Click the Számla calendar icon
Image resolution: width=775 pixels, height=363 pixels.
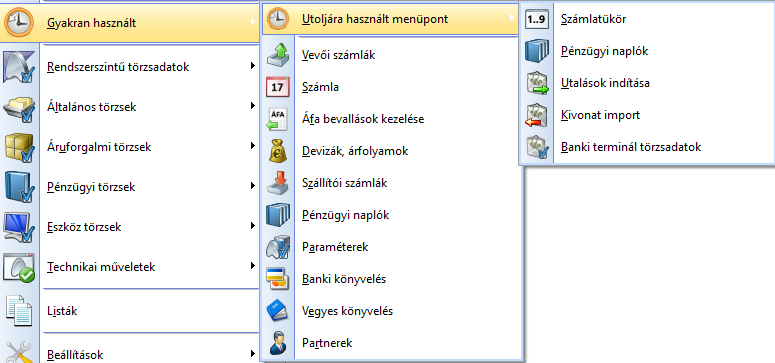point(278,87)
